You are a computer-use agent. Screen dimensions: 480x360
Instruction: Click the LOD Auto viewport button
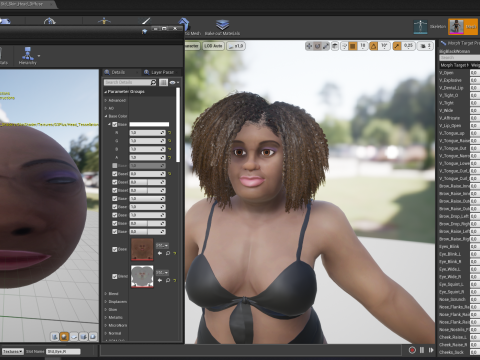pos(213,46)
